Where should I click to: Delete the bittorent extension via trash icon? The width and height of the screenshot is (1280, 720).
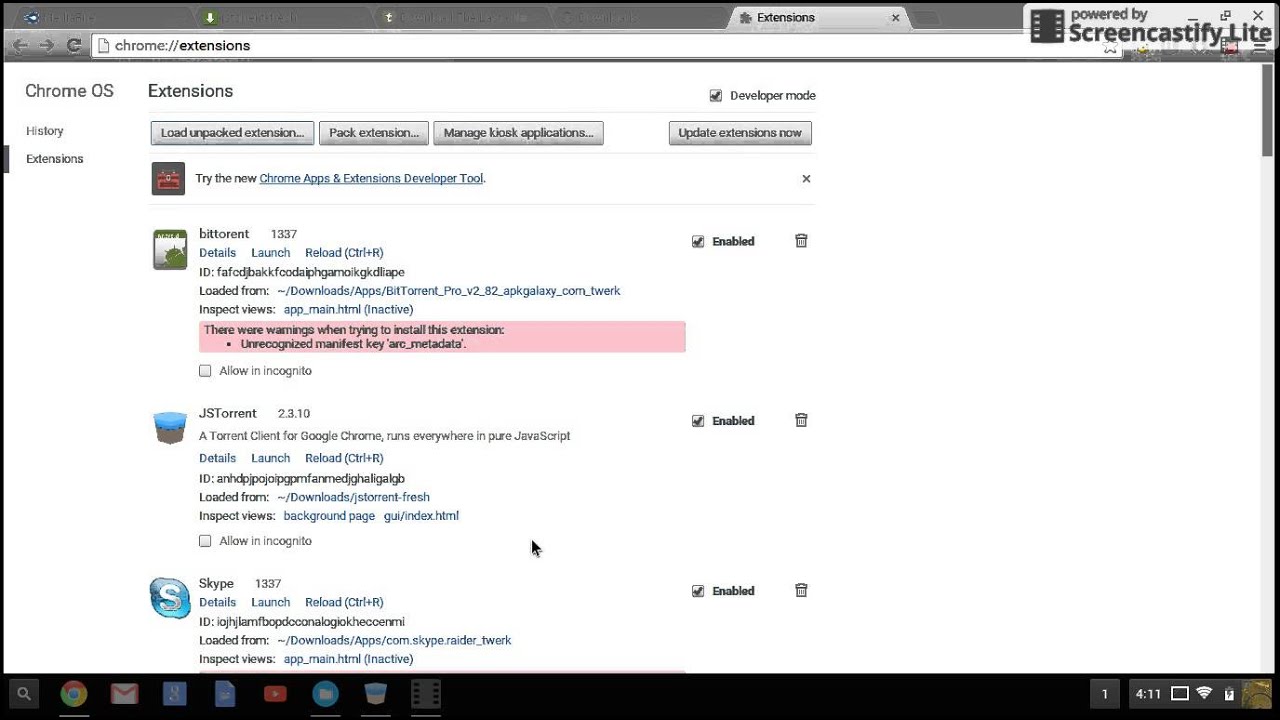(801, 241)
